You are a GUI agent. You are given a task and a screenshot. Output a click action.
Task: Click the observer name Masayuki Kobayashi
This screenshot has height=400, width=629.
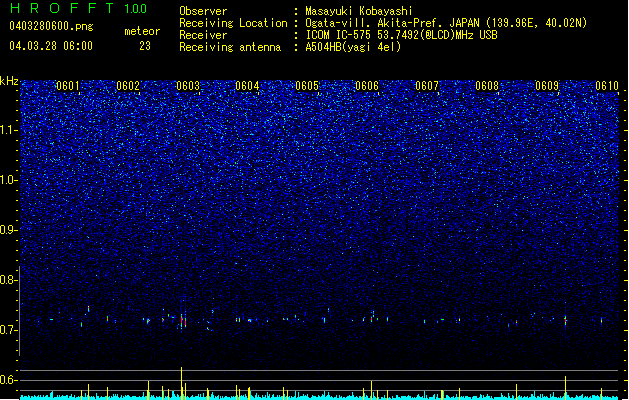(359, 11)
